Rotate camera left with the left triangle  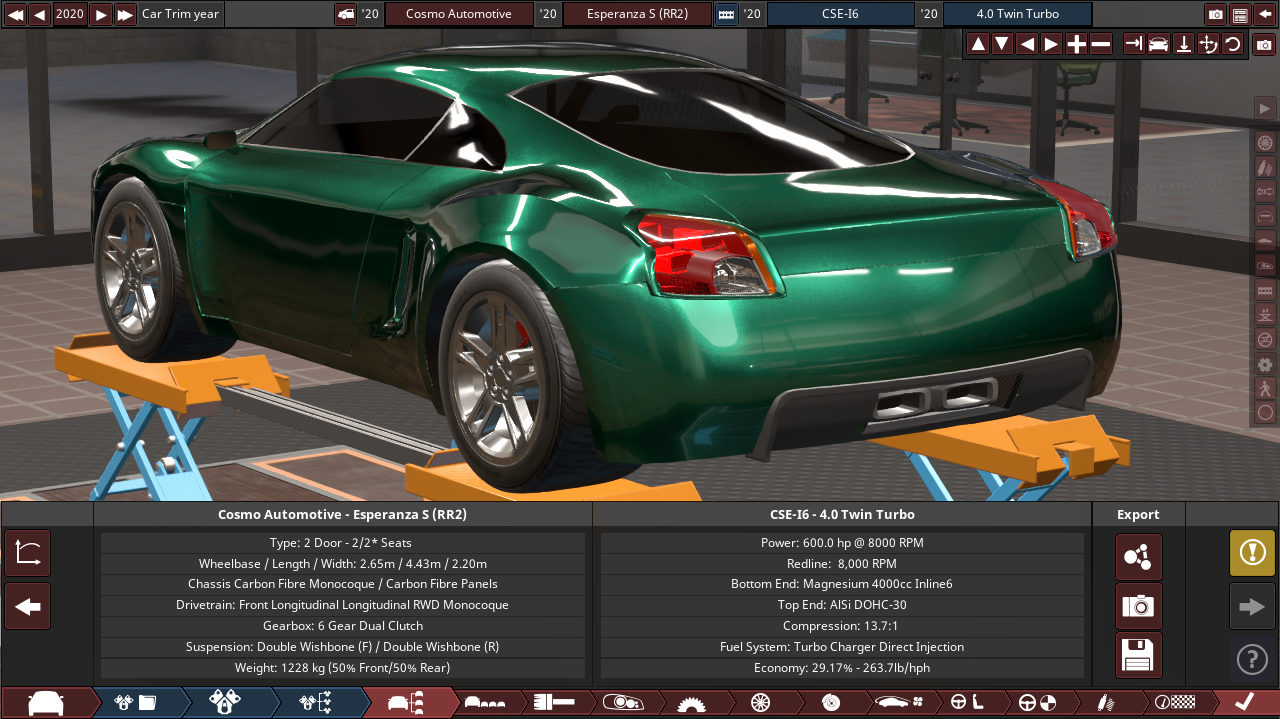[x=1027, y=44]
